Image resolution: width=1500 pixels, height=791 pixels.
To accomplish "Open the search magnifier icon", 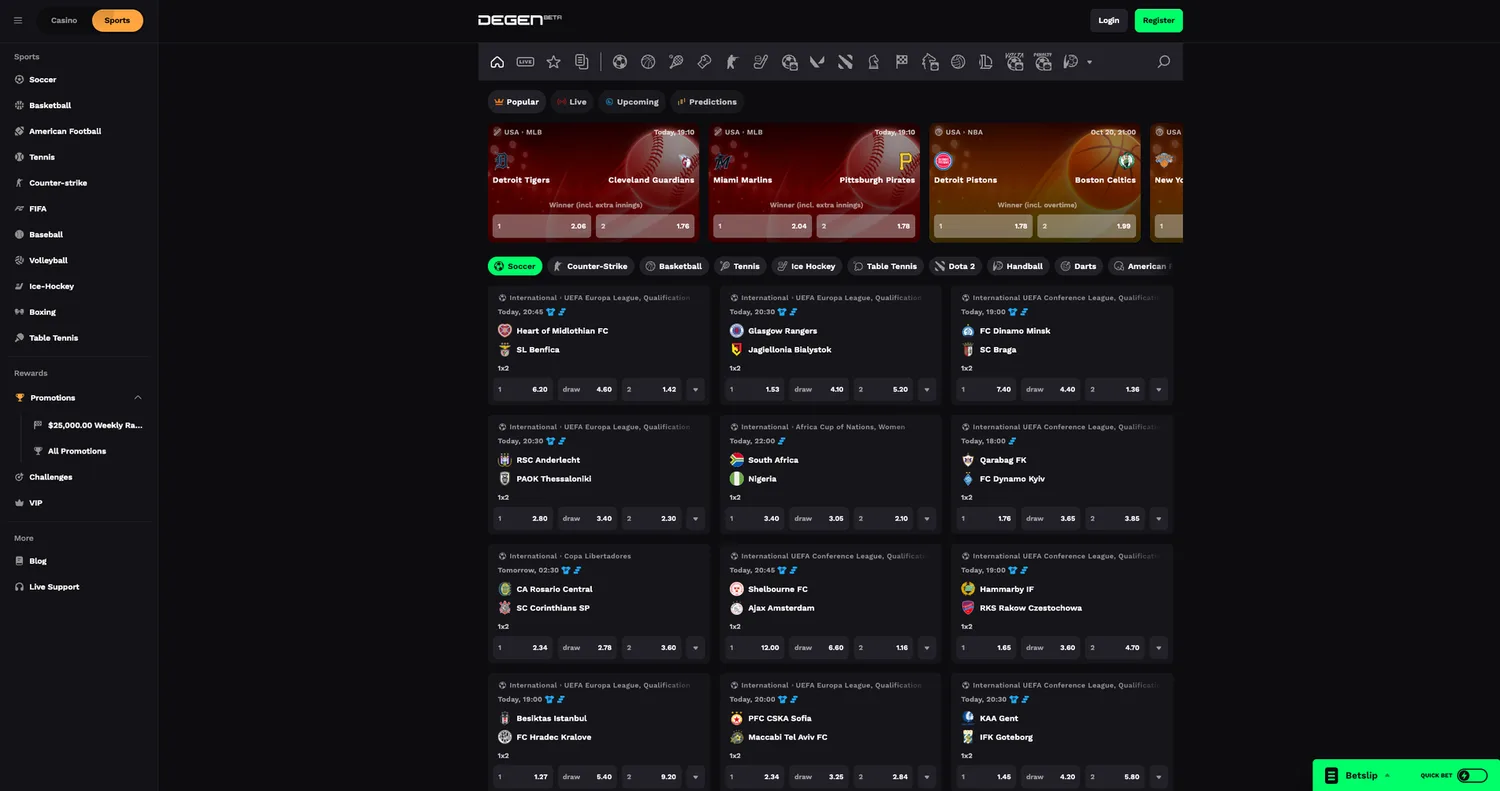I will (x=1163, y=62).
